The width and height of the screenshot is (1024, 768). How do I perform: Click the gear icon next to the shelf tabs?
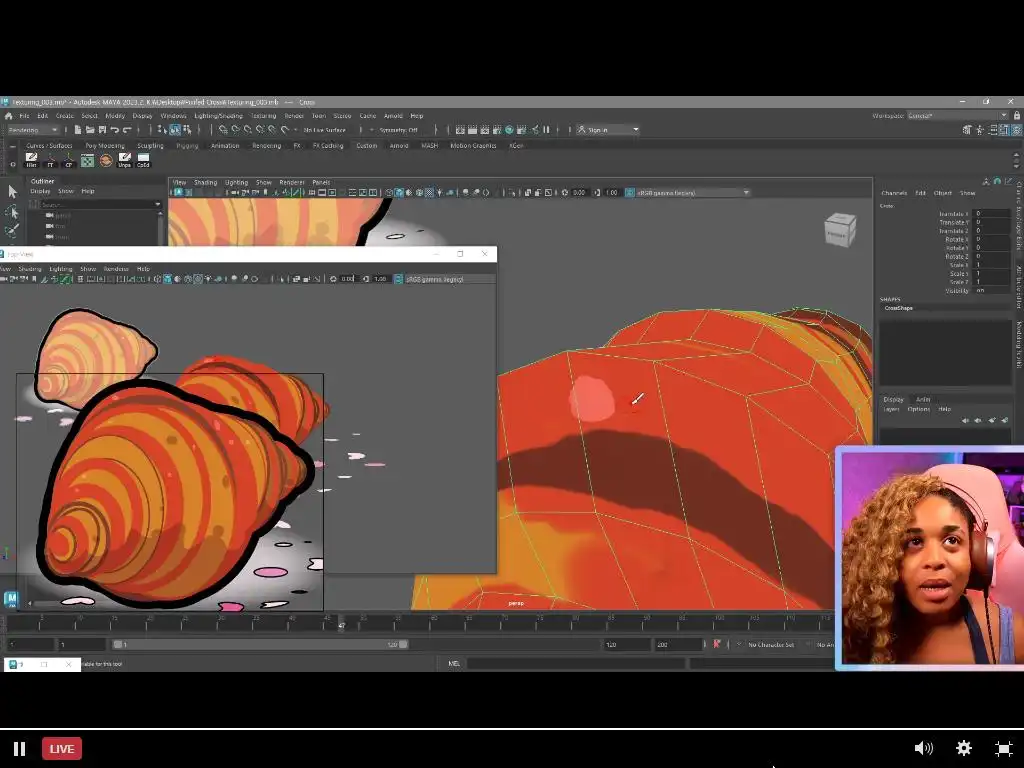12,164
